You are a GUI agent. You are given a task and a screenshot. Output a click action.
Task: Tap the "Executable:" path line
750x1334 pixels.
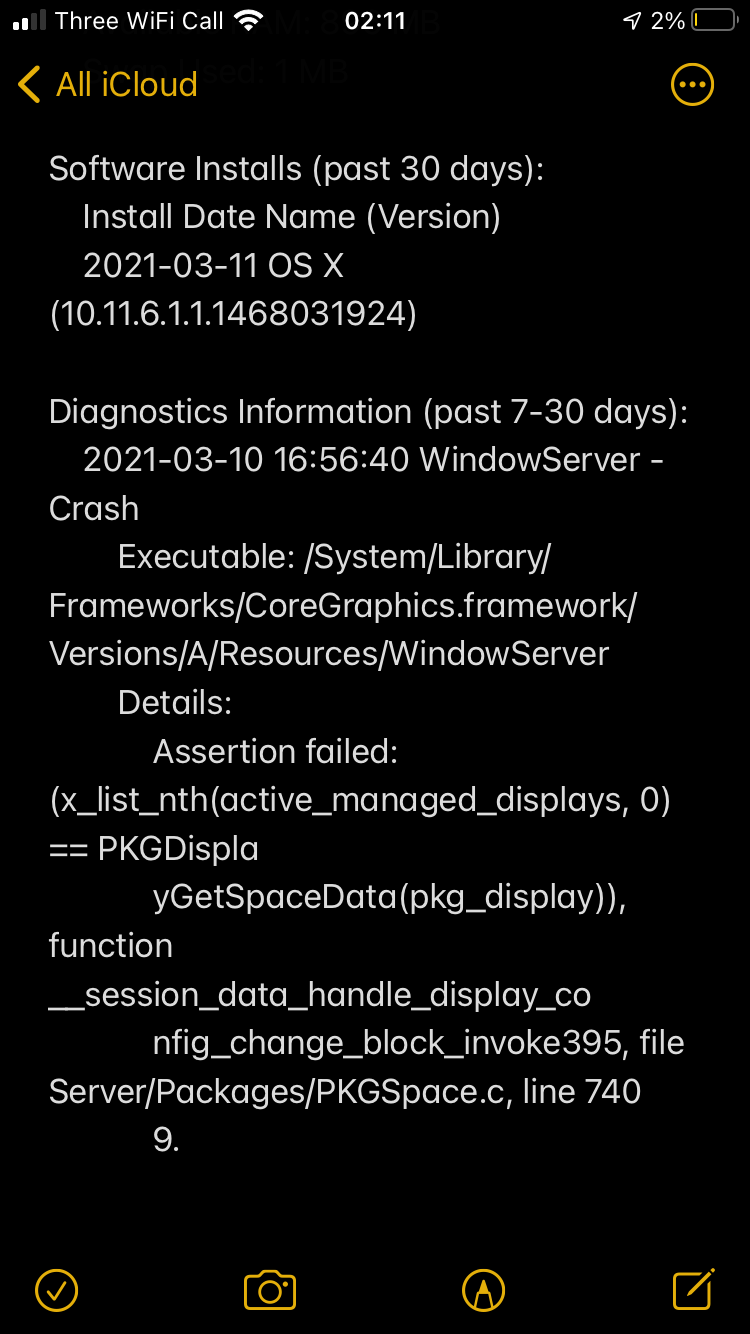pos(343,605)
